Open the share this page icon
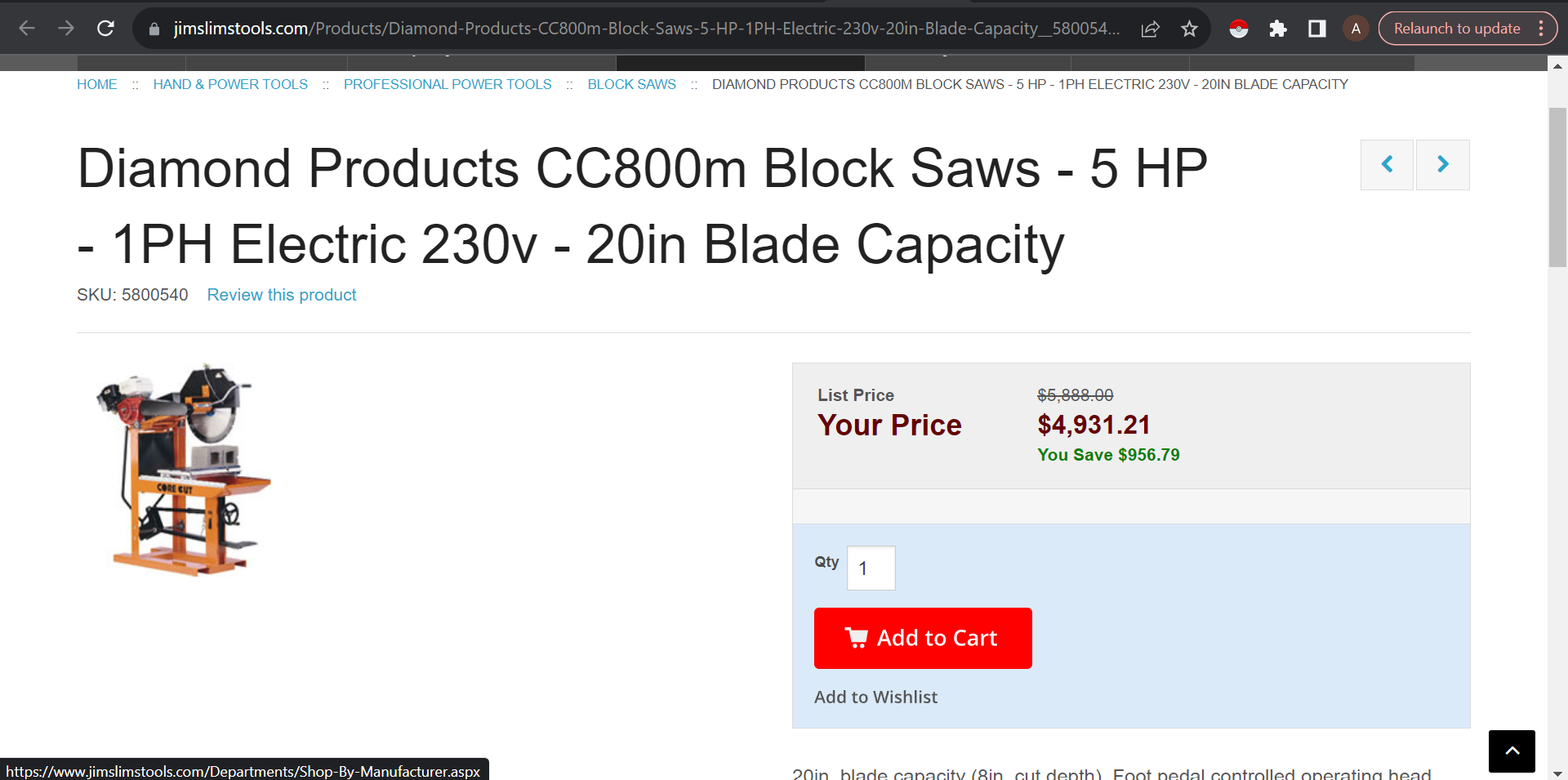Screen dimensions: 1568x780 pyautogui.click(x=1151, y=27)
